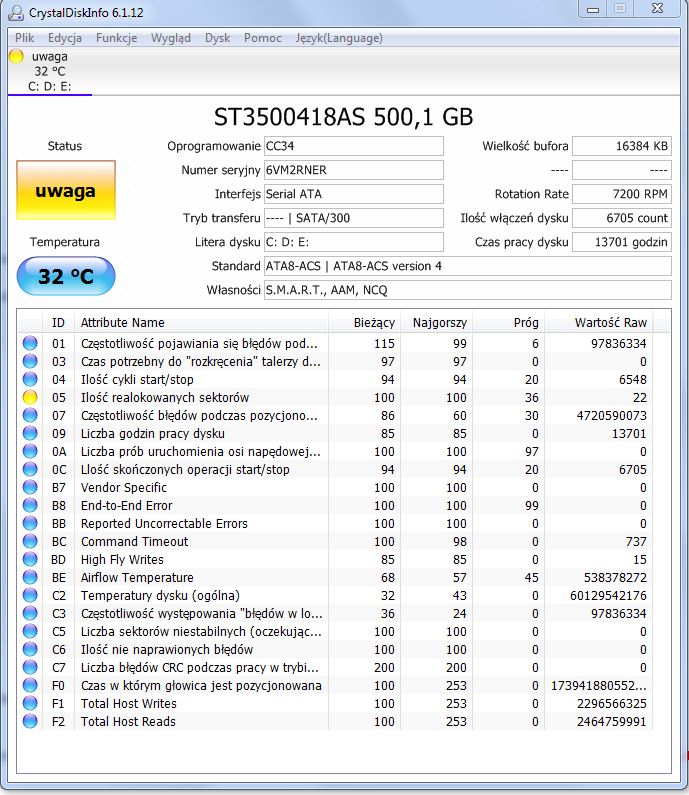Click the Standard field ATA8-ACS

pos(468,266)
